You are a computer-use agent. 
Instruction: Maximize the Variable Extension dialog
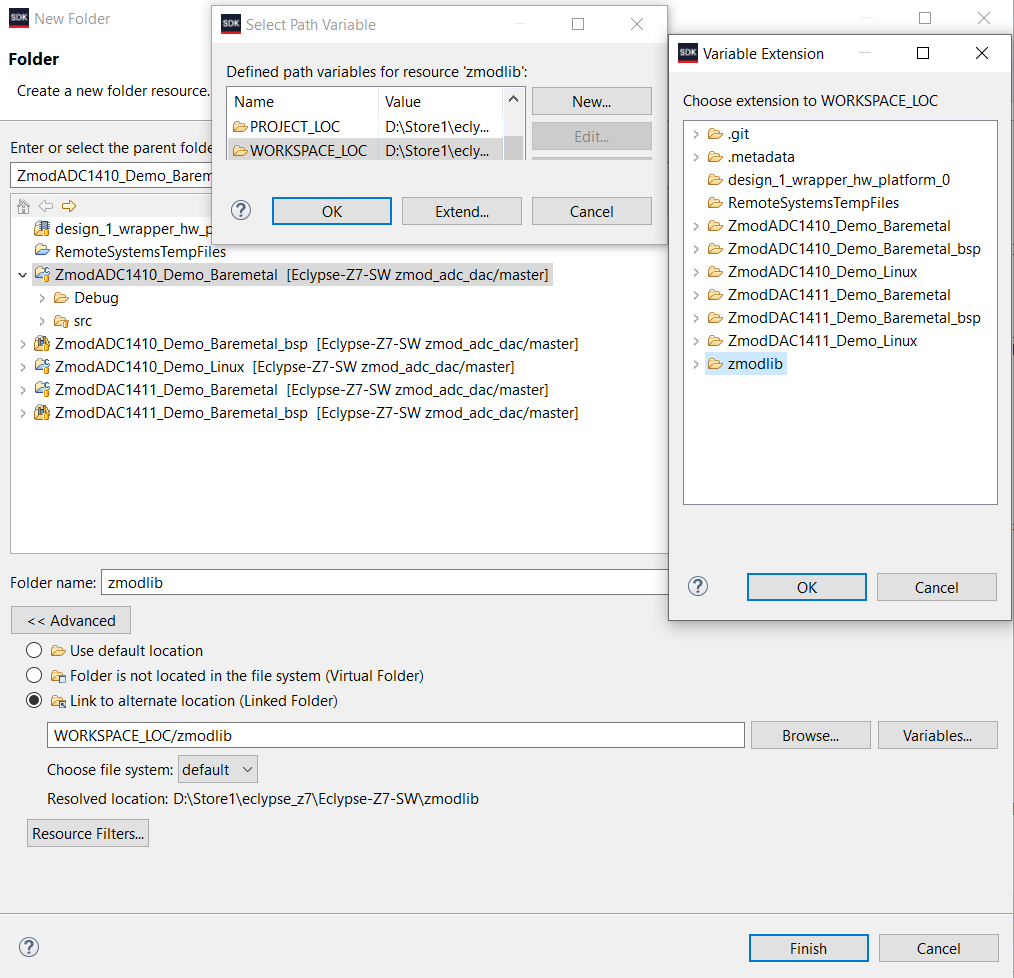coord(923,53)
